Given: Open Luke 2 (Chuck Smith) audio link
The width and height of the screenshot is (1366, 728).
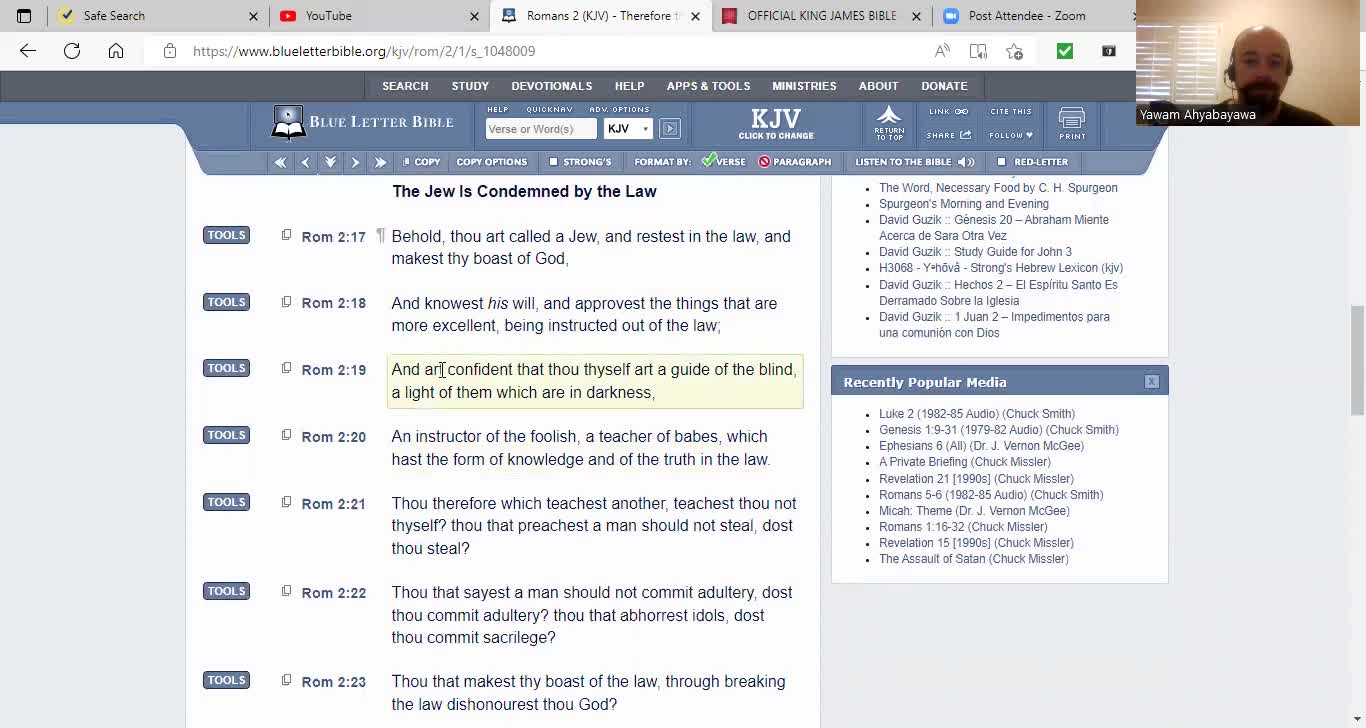Looking at the screenshot, I should coord(977,414).
